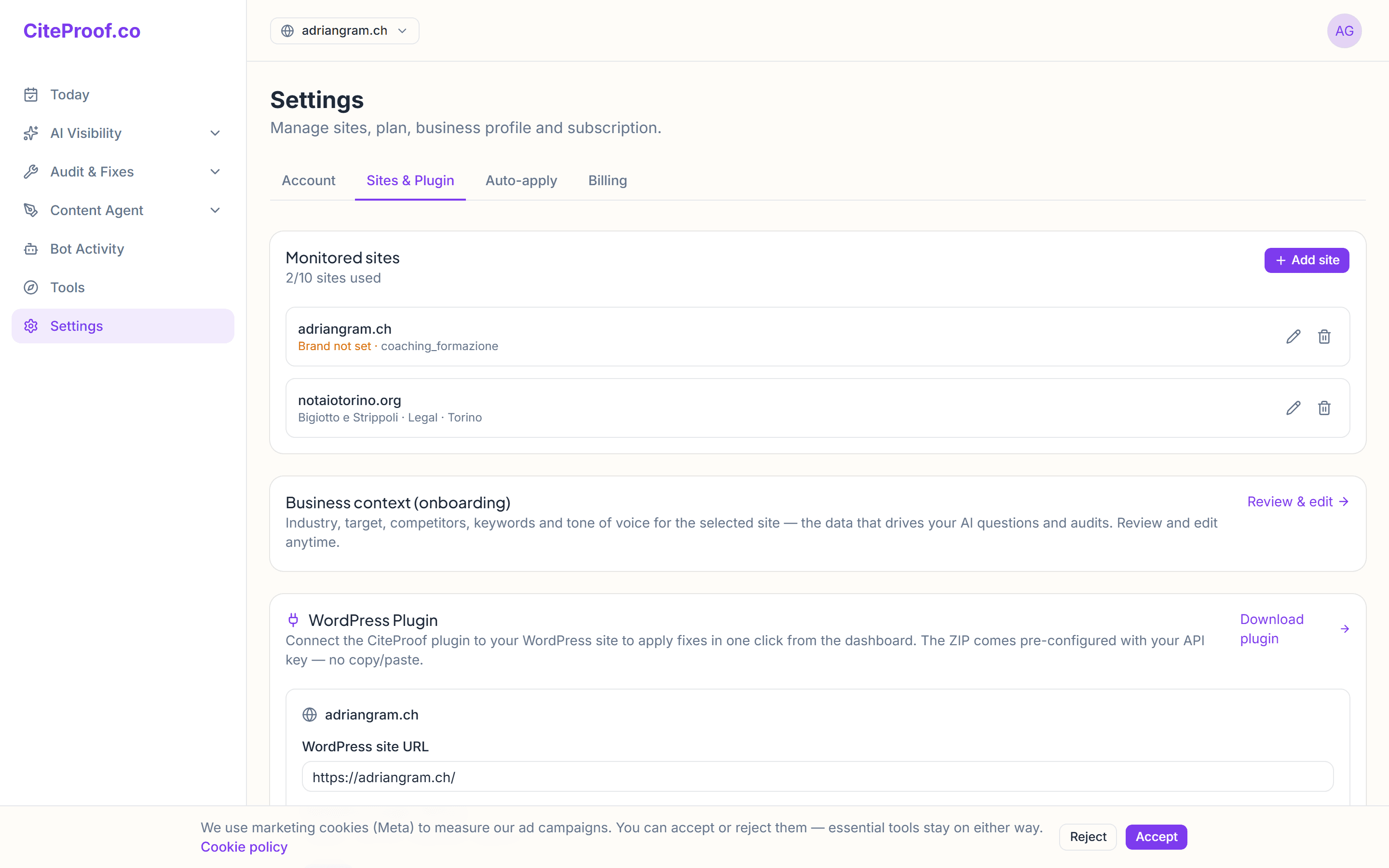Click the Settings gear icon

[31, 326]
